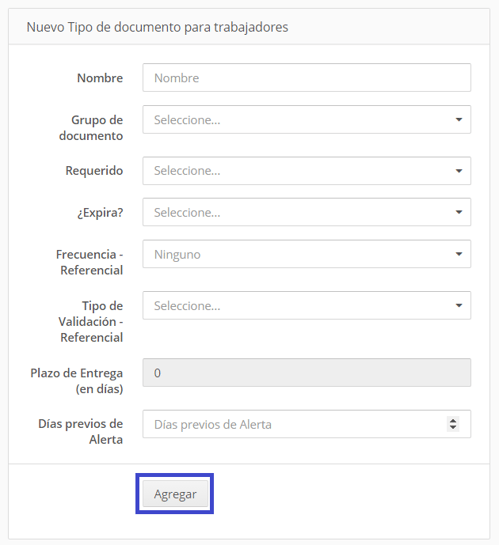Click the Días previos de Alerta label
The width and height of the screenshot is (499, 545).
[81, 432]
